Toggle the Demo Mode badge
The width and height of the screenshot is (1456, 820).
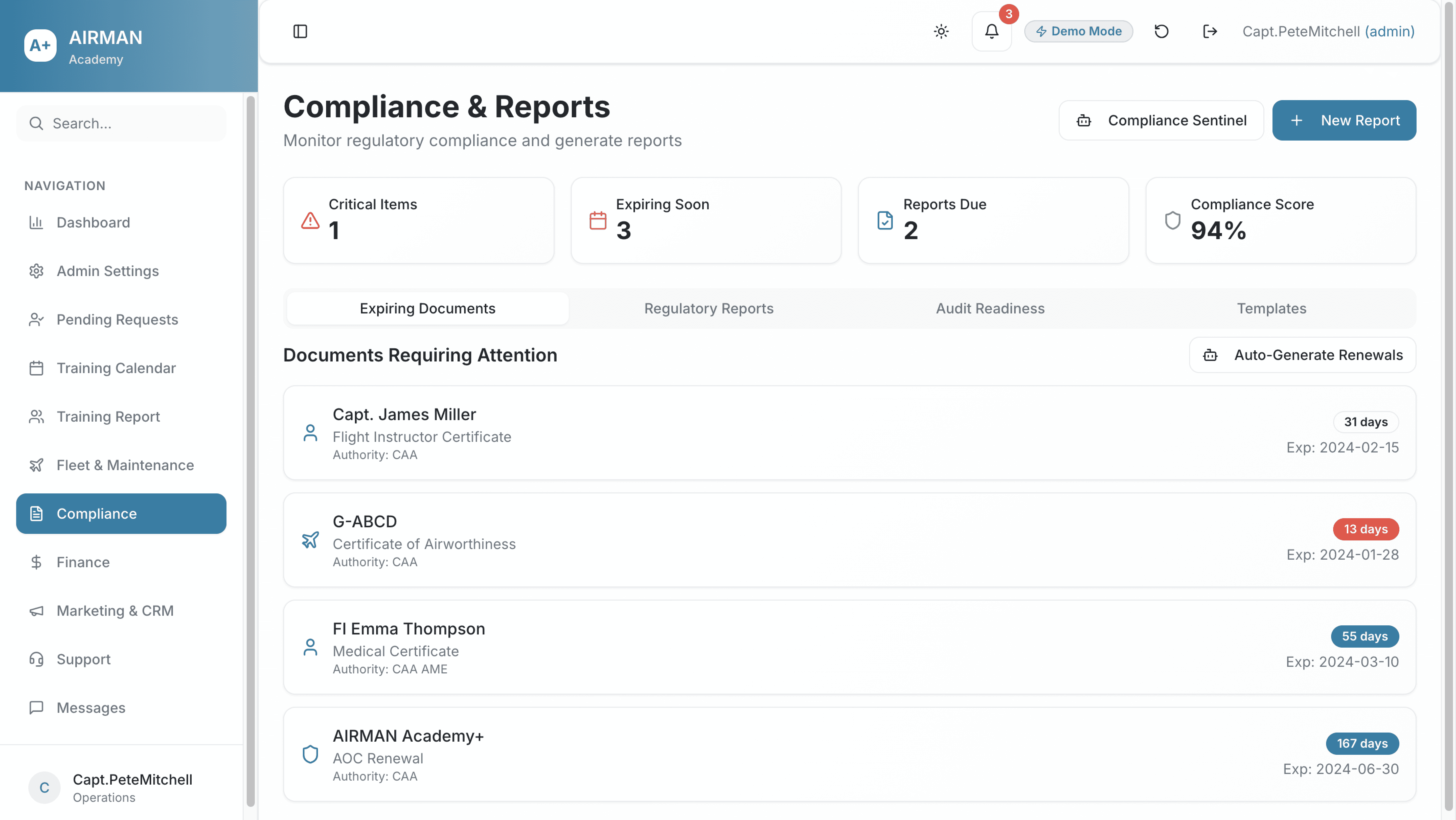coord(1078,31)
